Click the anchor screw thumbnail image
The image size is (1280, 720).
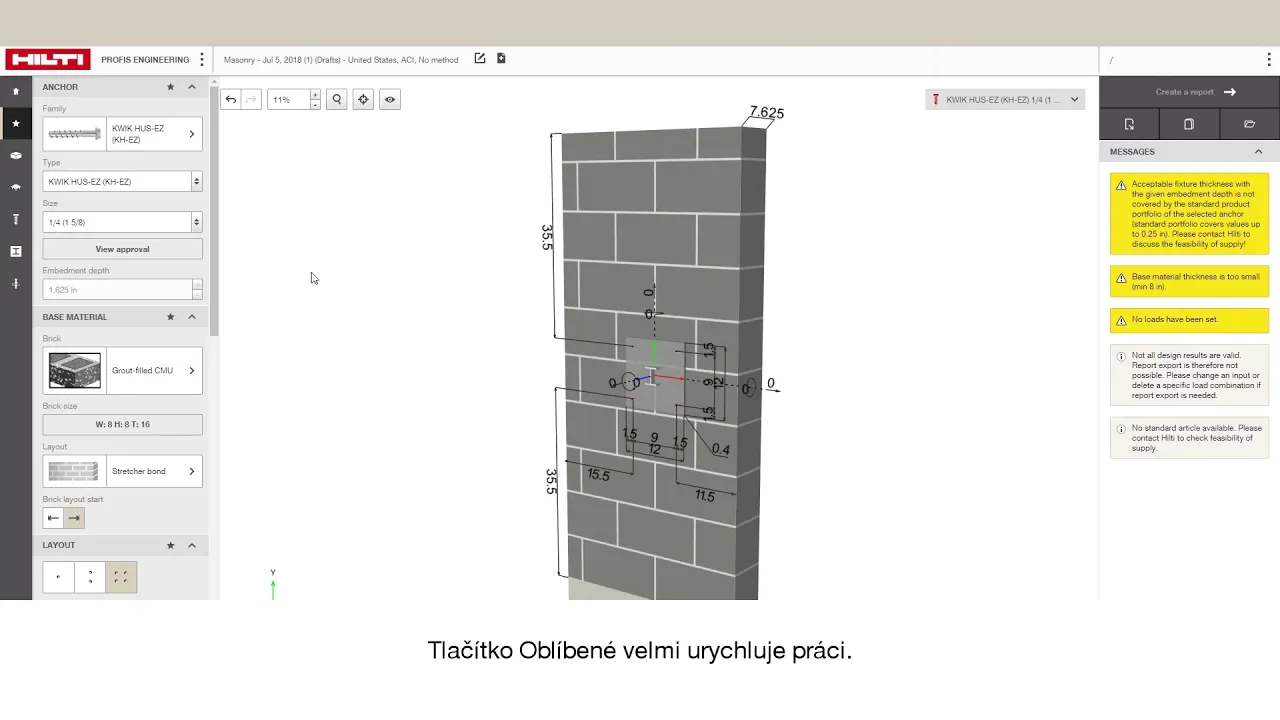click(x=74, y=134)
